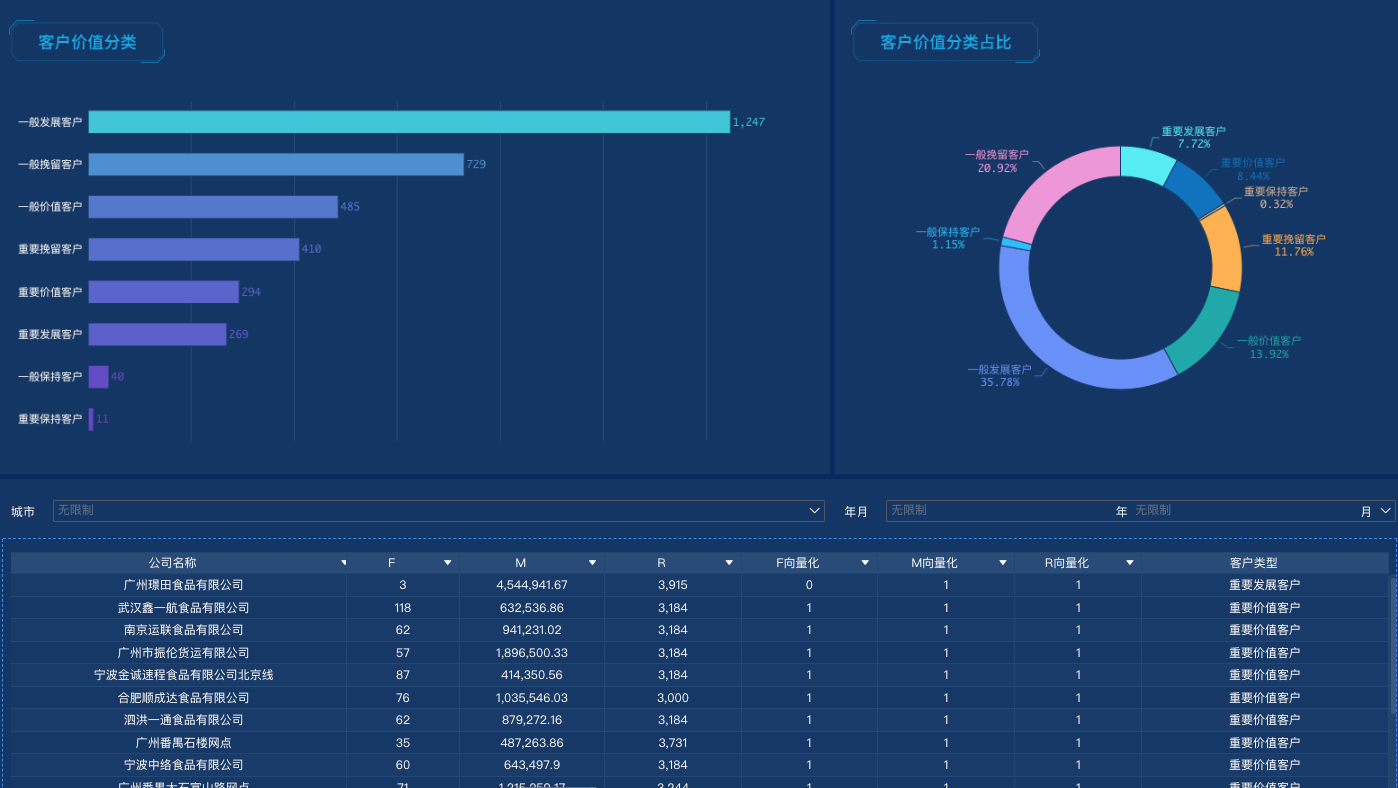Select the 广州璟田食品有限公司 cell
This screenshot has height=788, width=1398.
coord(183,585)
